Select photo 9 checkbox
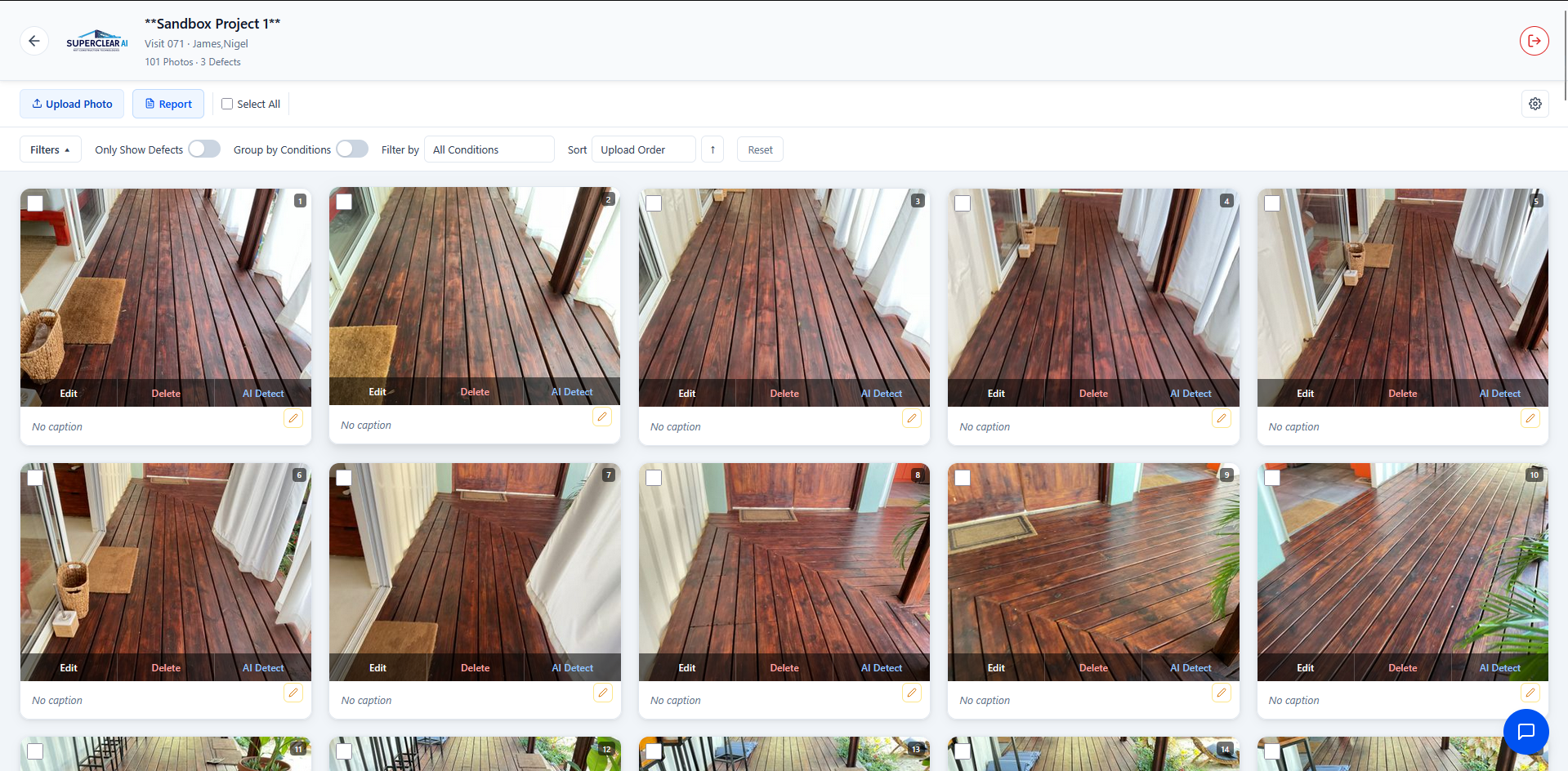The image size is (1568, 771). click(963, 477)
